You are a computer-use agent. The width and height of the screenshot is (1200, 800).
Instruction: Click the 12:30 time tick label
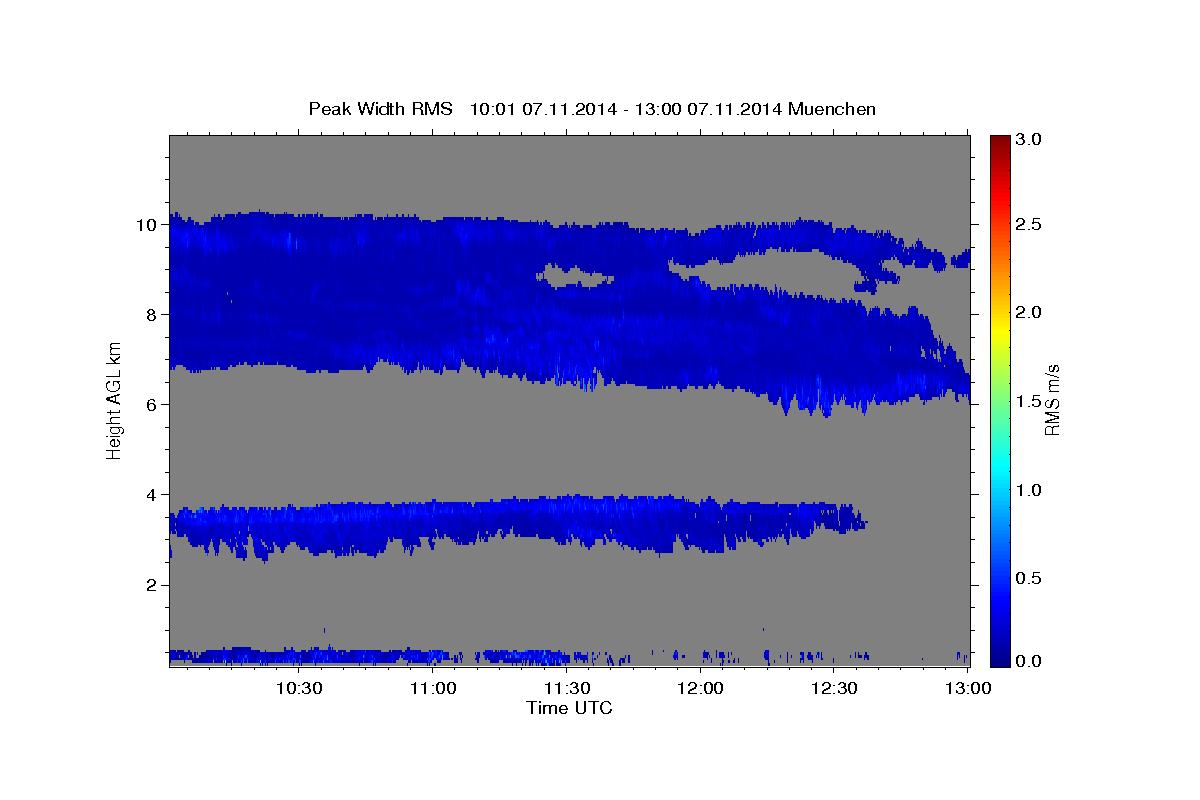(835, 688)
